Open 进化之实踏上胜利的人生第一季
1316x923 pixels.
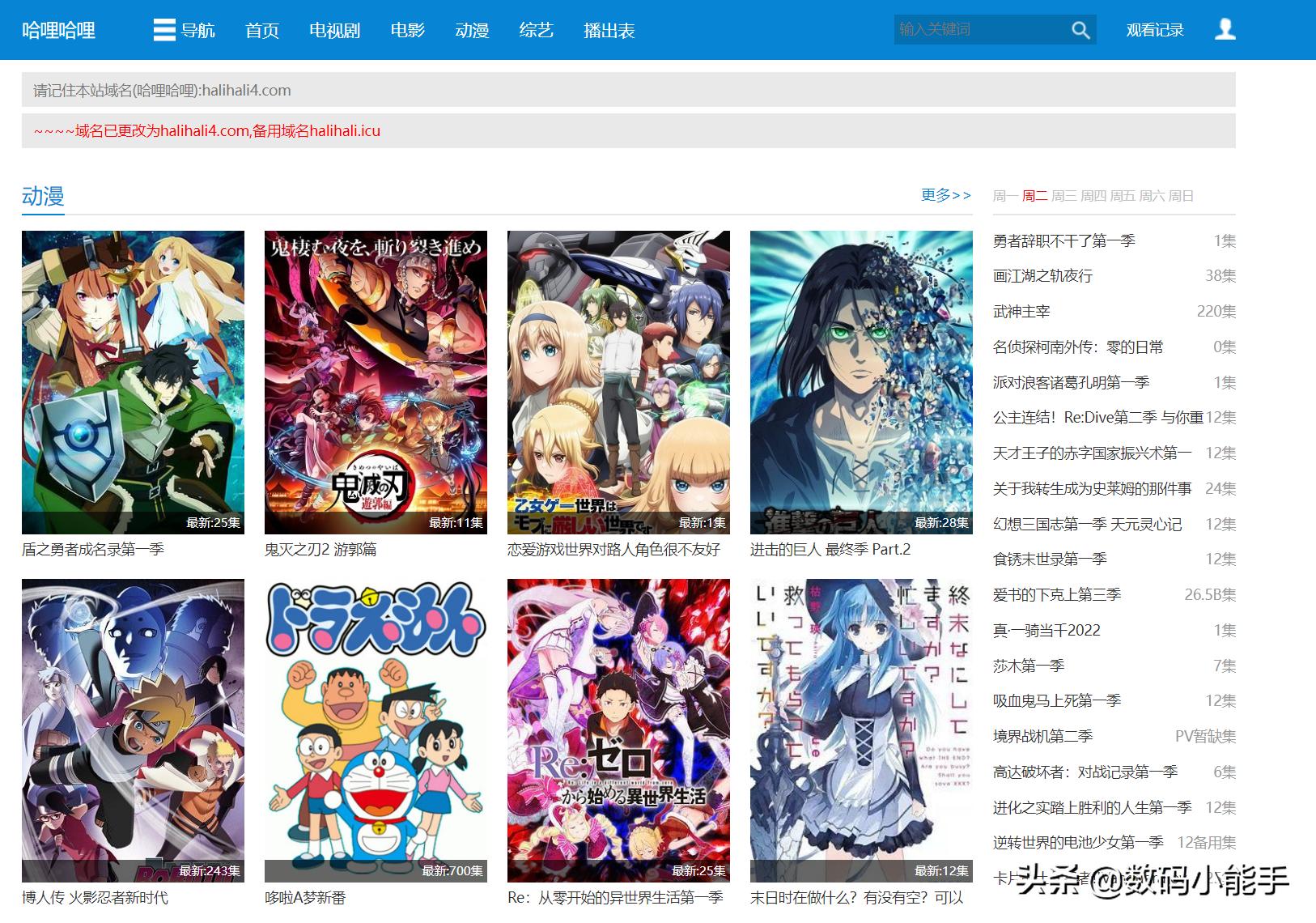coord(1093,808)
